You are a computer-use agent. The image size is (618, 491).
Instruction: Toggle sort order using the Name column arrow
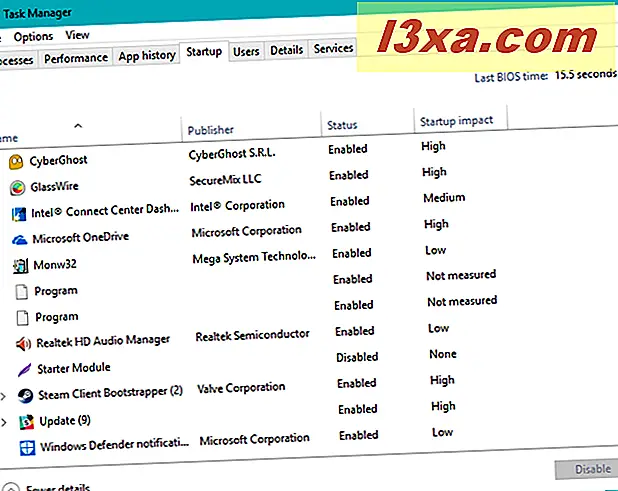[x=78, y=126]
